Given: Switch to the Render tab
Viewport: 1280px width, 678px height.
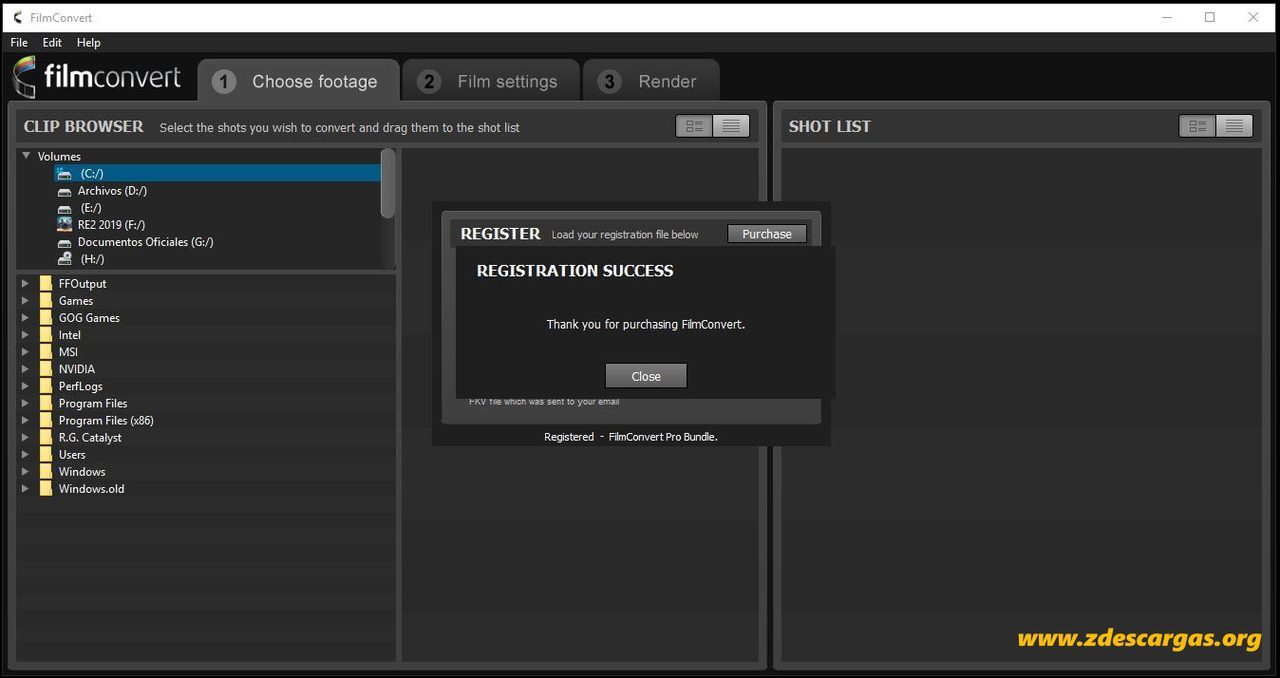Looking at the screenshot, I should click(651, 81).
